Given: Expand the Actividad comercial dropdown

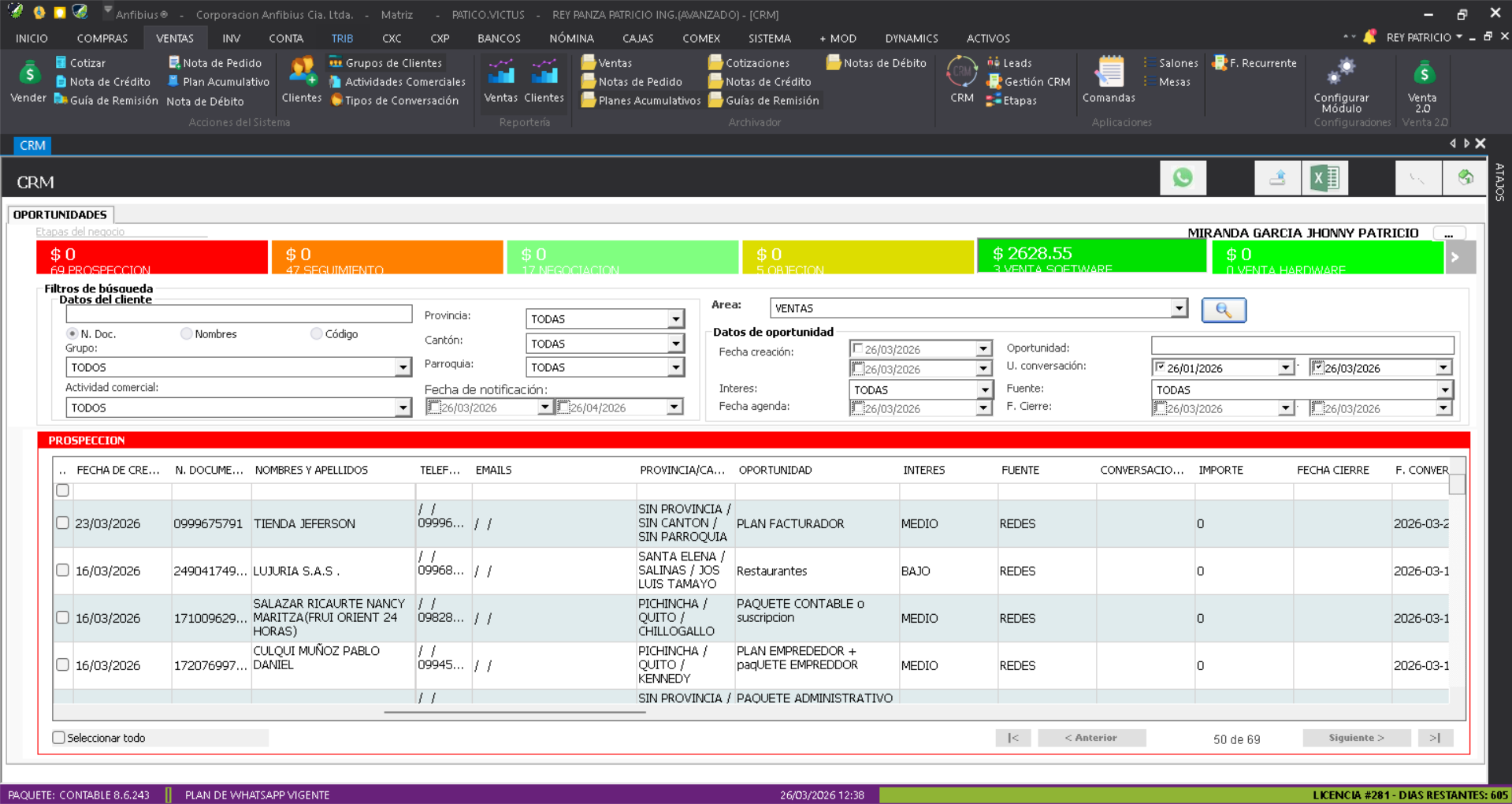Looking at the screenshot, I should coord(403,408).
